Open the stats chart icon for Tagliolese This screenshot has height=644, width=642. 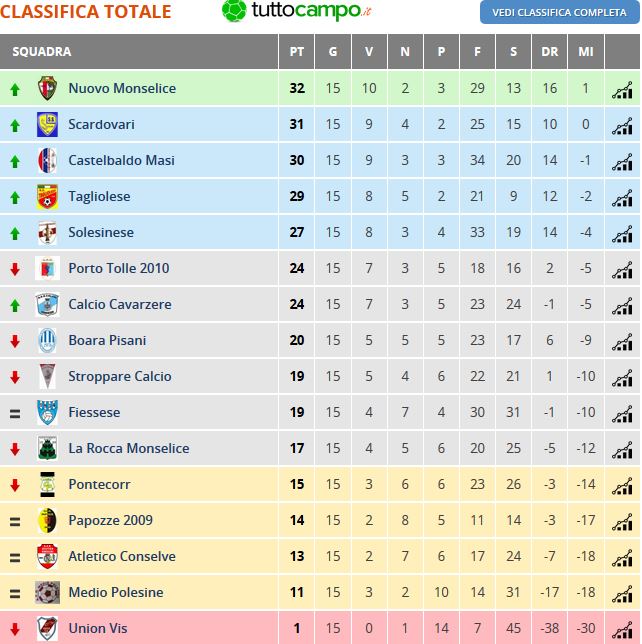[622, 198]
